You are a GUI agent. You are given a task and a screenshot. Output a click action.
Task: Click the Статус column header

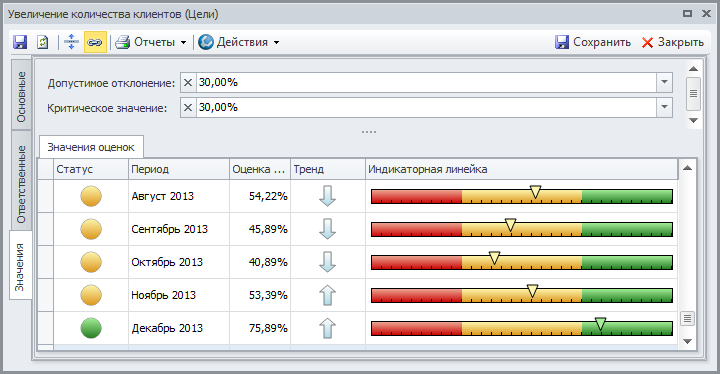[91, 169]
